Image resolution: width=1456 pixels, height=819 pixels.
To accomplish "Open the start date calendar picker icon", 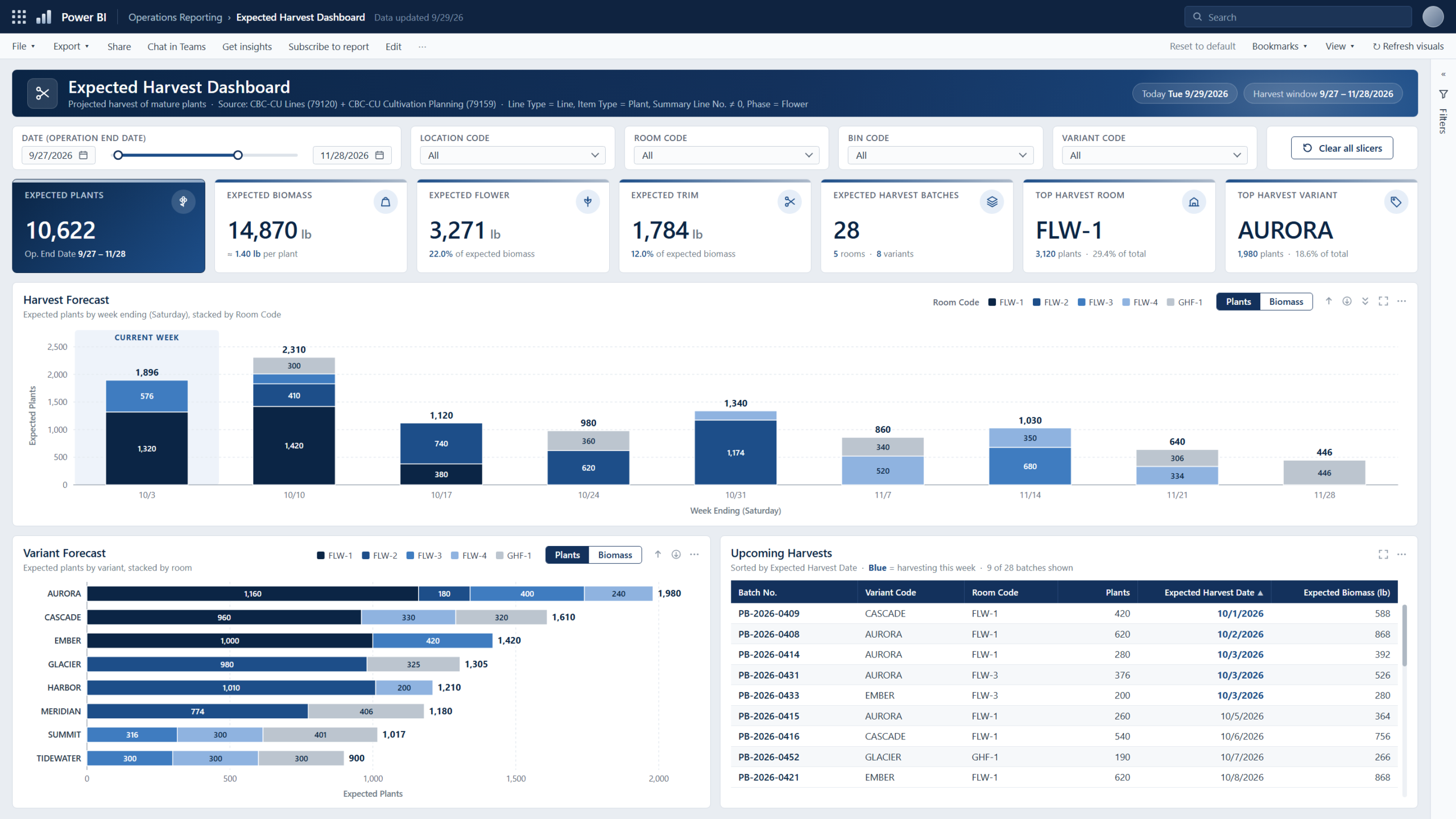I will [84, 155].
